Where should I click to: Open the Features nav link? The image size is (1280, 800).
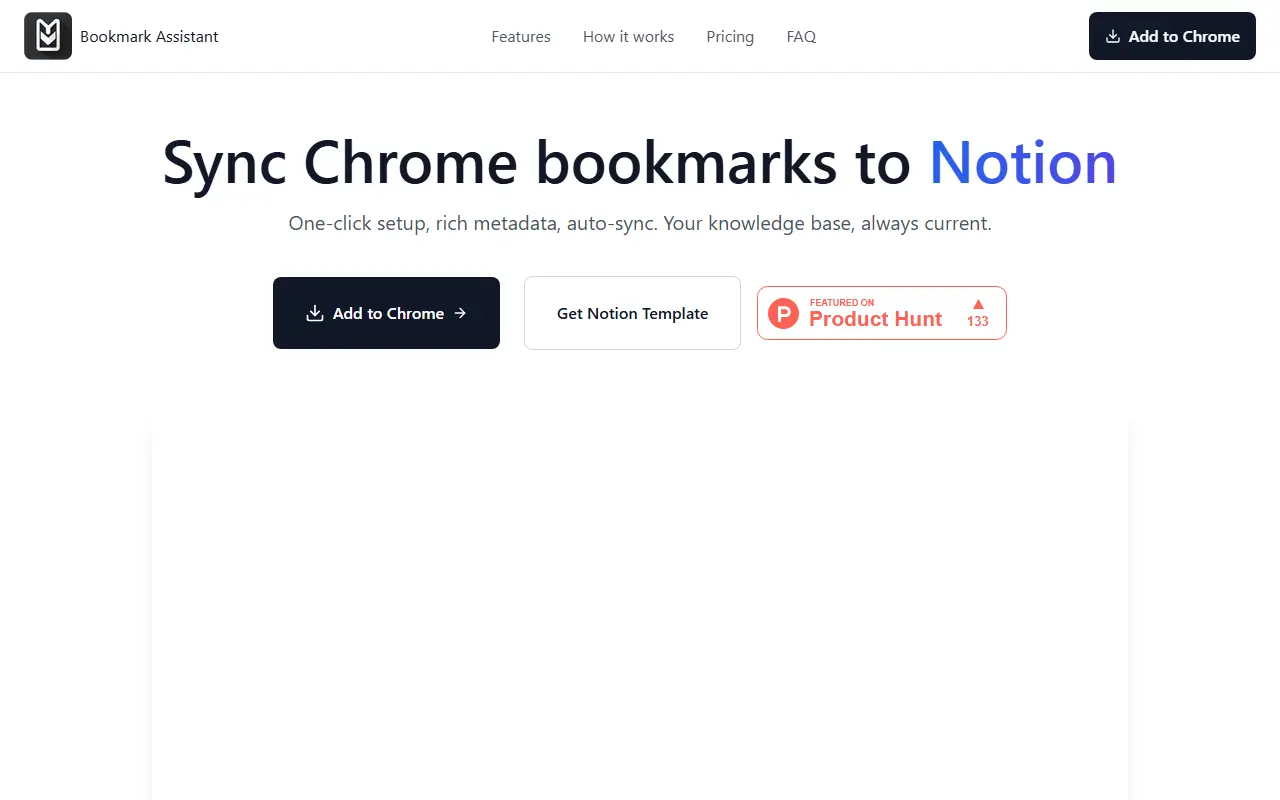(521, 37)
